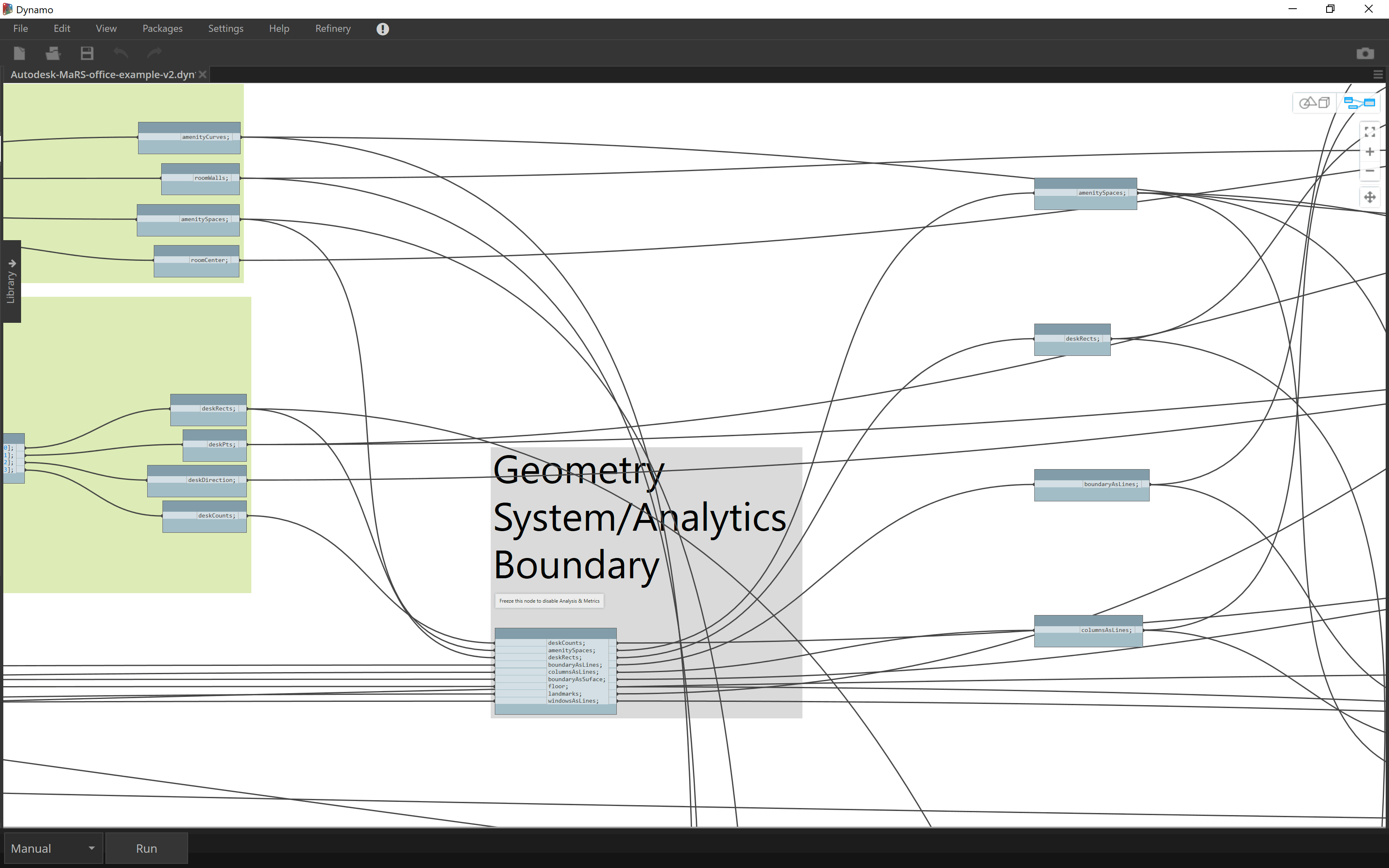Click the camera export image icon
Viewport: 1389px width, 868px height.
click(x=1365, y=53)
